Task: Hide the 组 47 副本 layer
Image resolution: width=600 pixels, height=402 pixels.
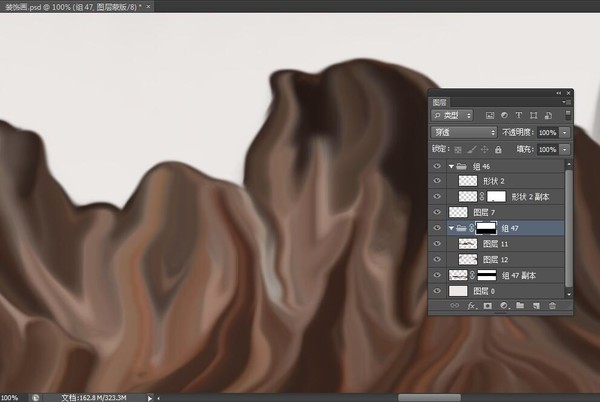Action: click(437, 275)
